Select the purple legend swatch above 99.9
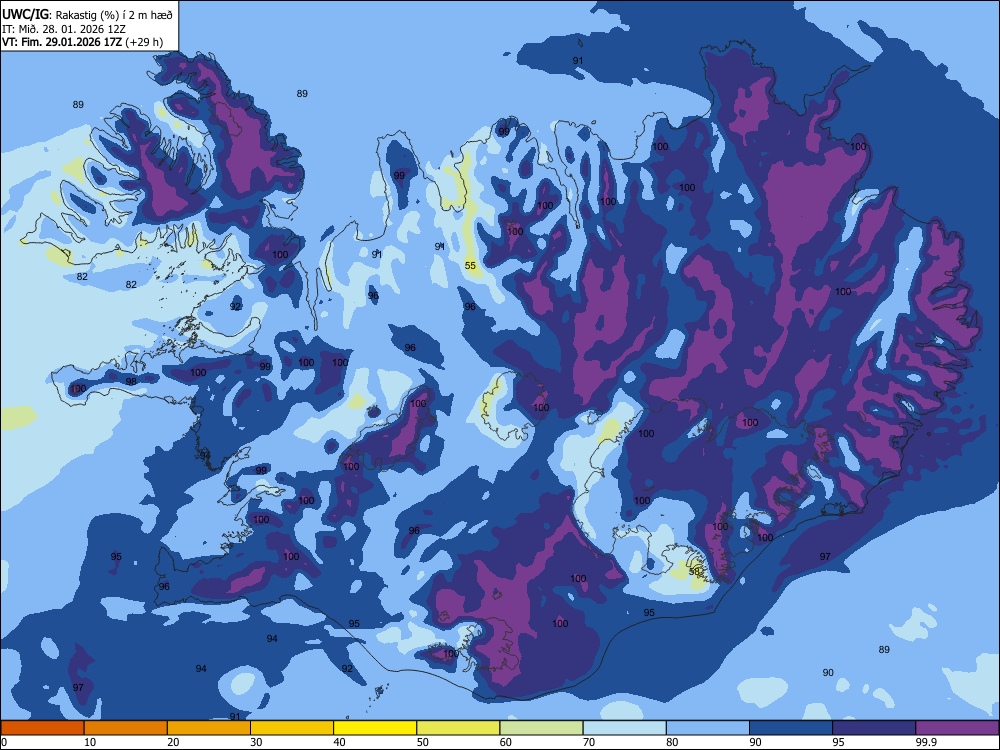The height and width of the screenshot is (750, 1000). [957, 728]
